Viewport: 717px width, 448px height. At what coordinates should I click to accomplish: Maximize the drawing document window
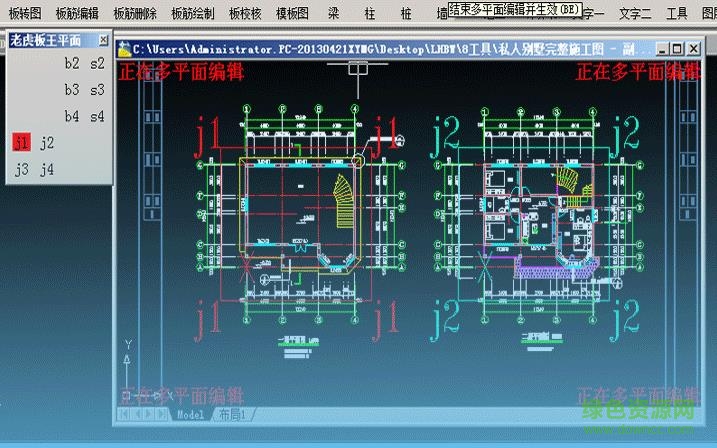(677, 48)
